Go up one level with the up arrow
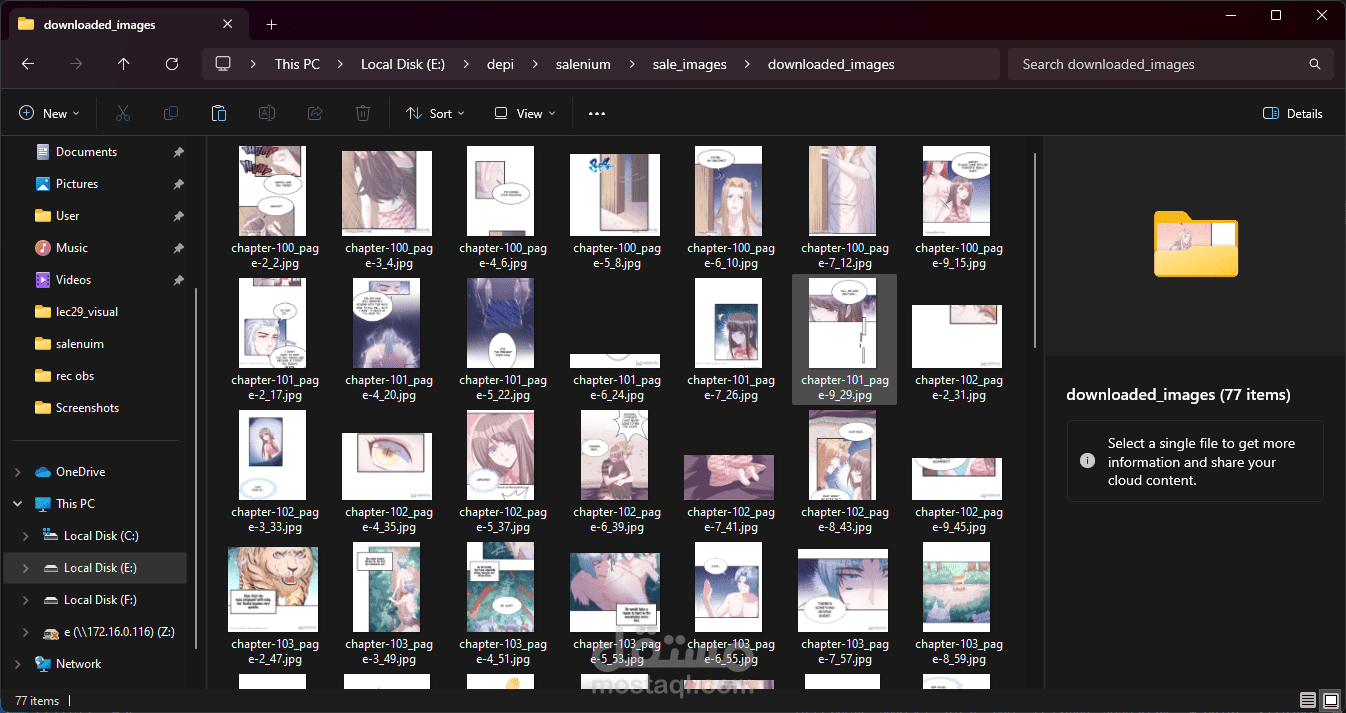This screenshot has width=1346, height=713. pyautogui.click(x=123, y=63)
